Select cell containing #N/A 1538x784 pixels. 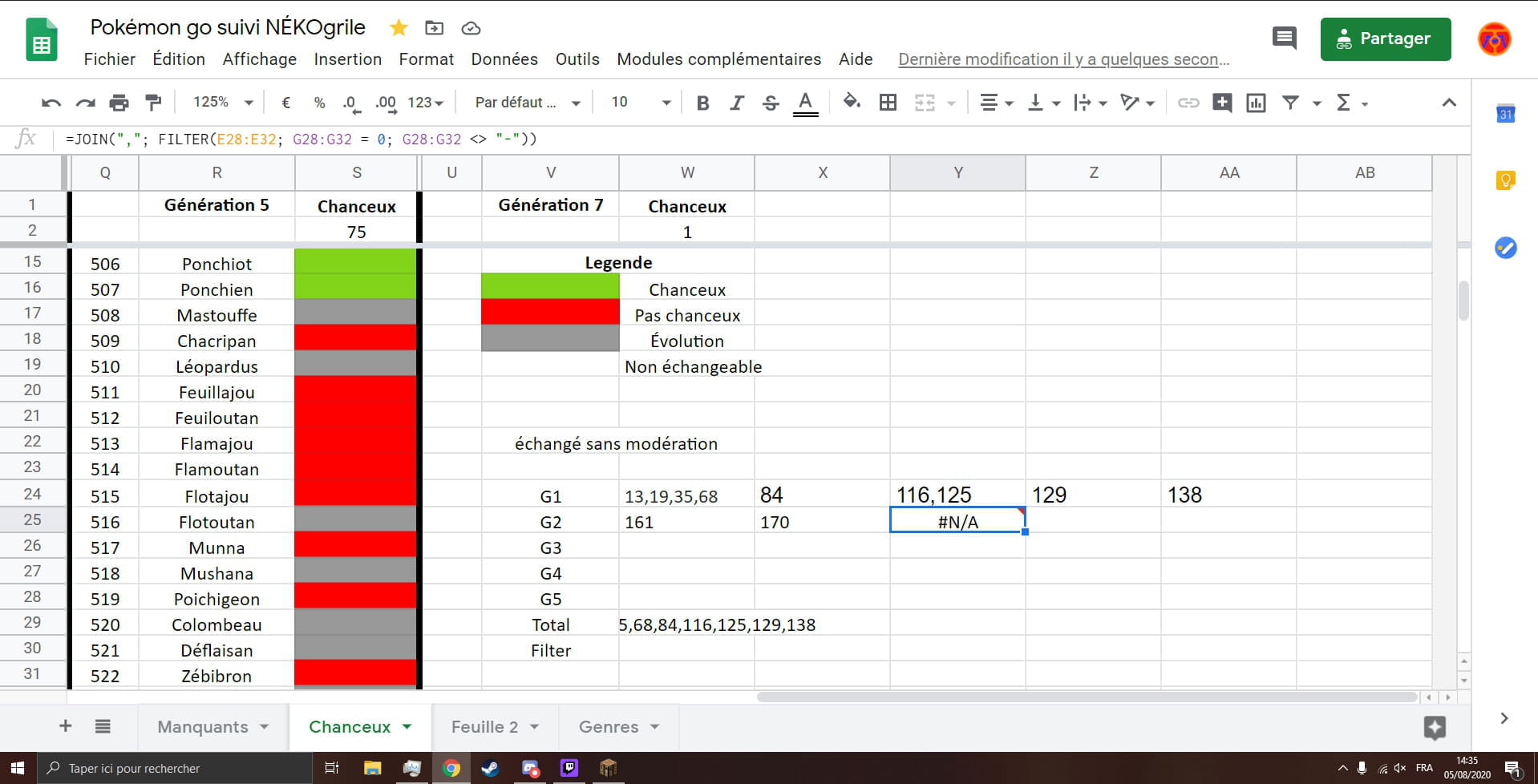click(x=957, y=520)
